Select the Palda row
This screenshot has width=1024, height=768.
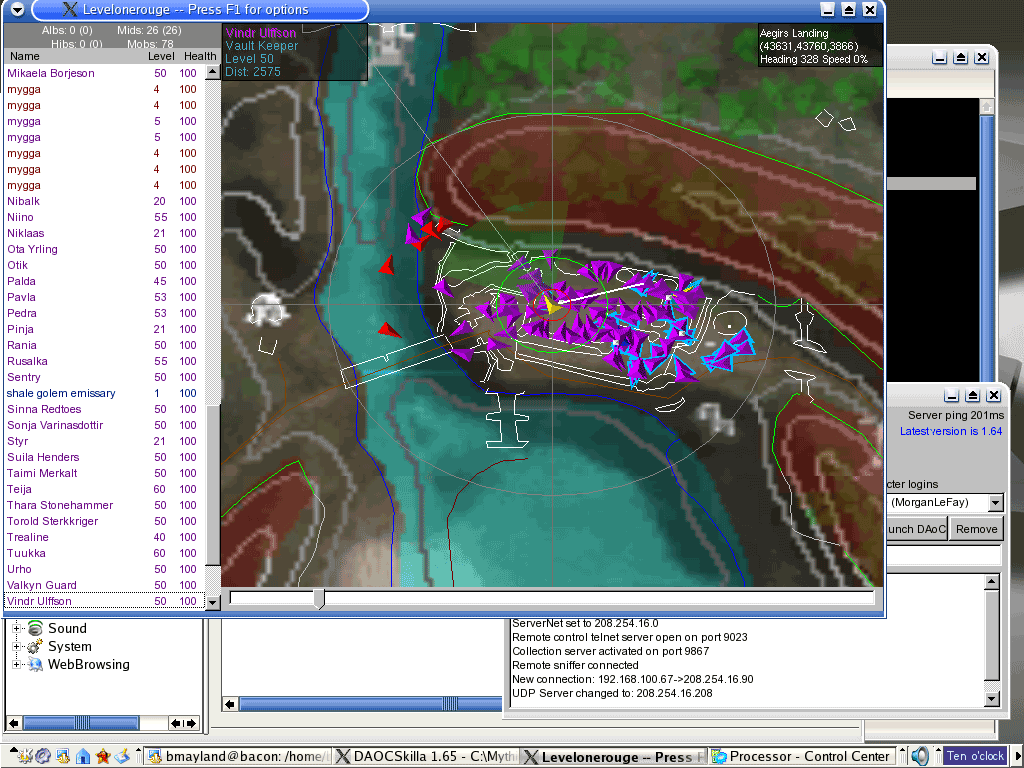click(104, 281)
